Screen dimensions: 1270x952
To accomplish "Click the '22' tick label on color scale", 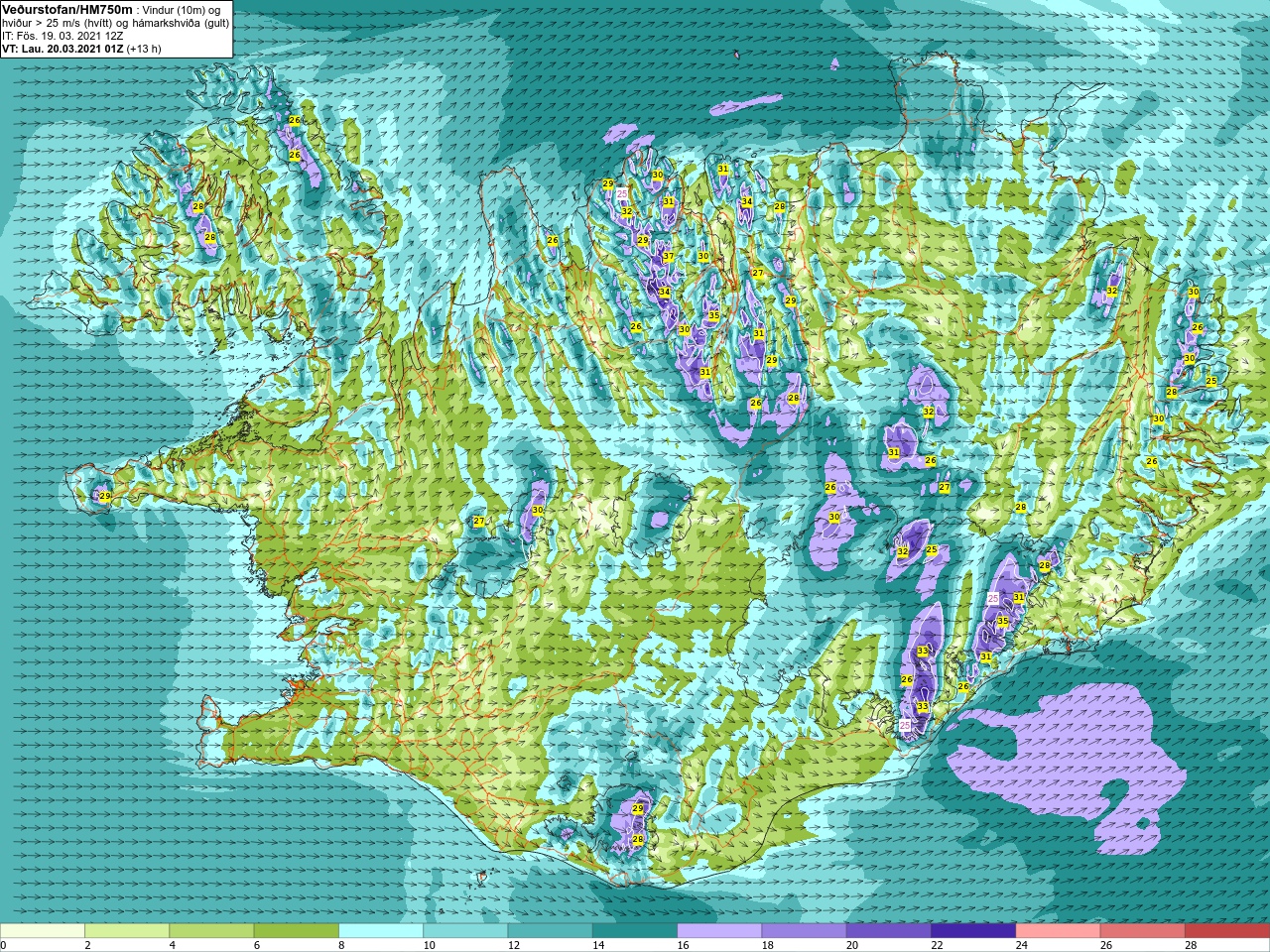I will click(x=937, y=945).
